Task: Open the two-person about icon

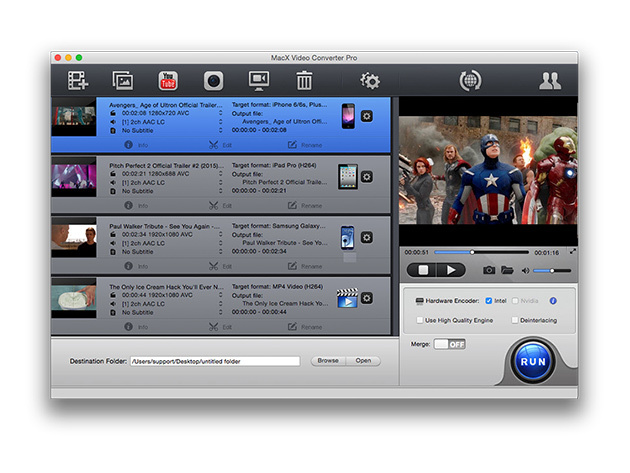Action: pyautogui.click(x=550, y=81)
